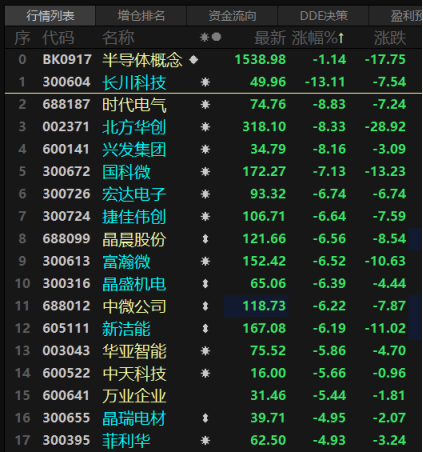Open stock 国科微

point(126,172)
